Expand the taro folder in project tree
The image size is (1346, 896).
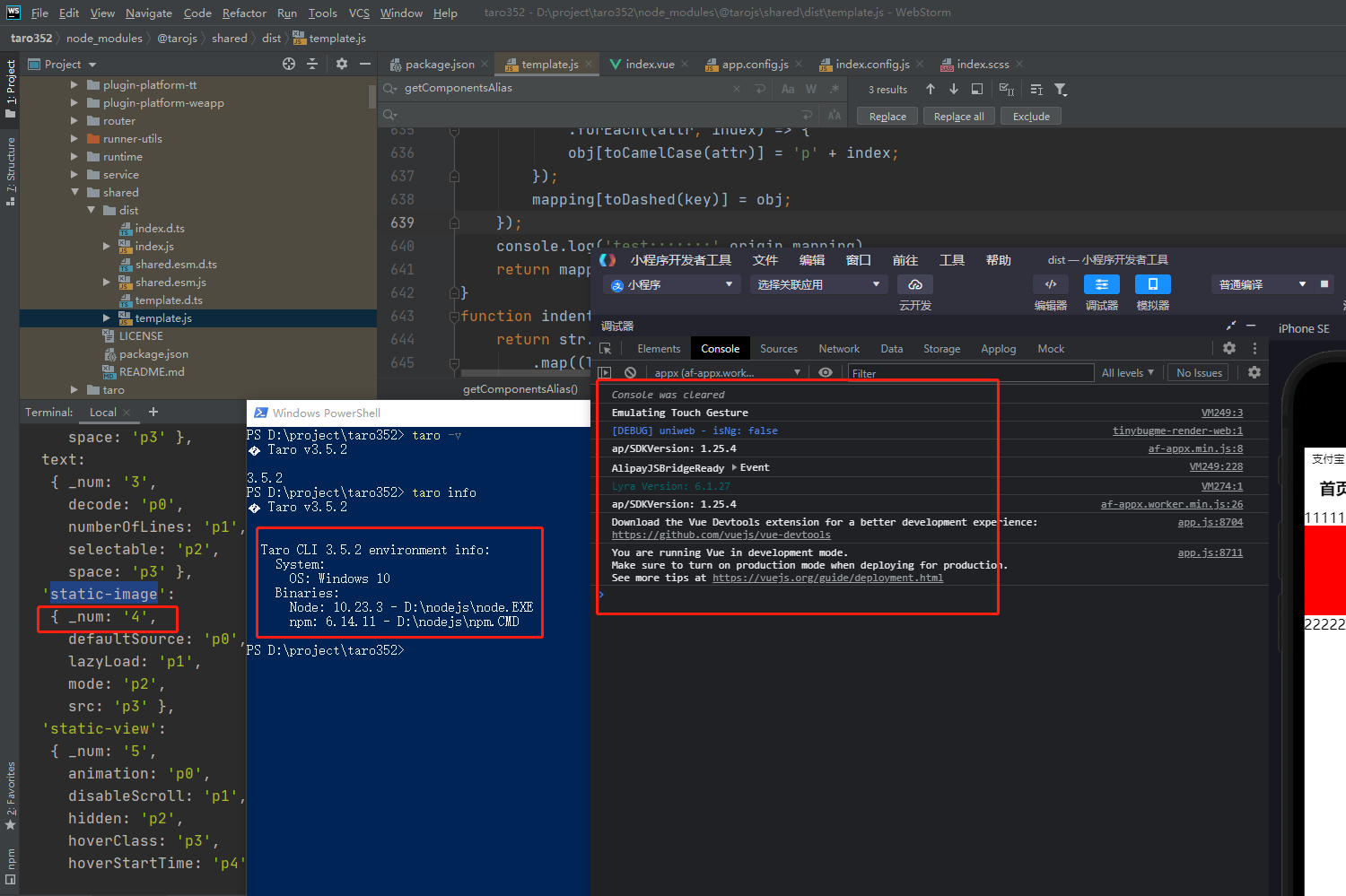pos(74,390)
